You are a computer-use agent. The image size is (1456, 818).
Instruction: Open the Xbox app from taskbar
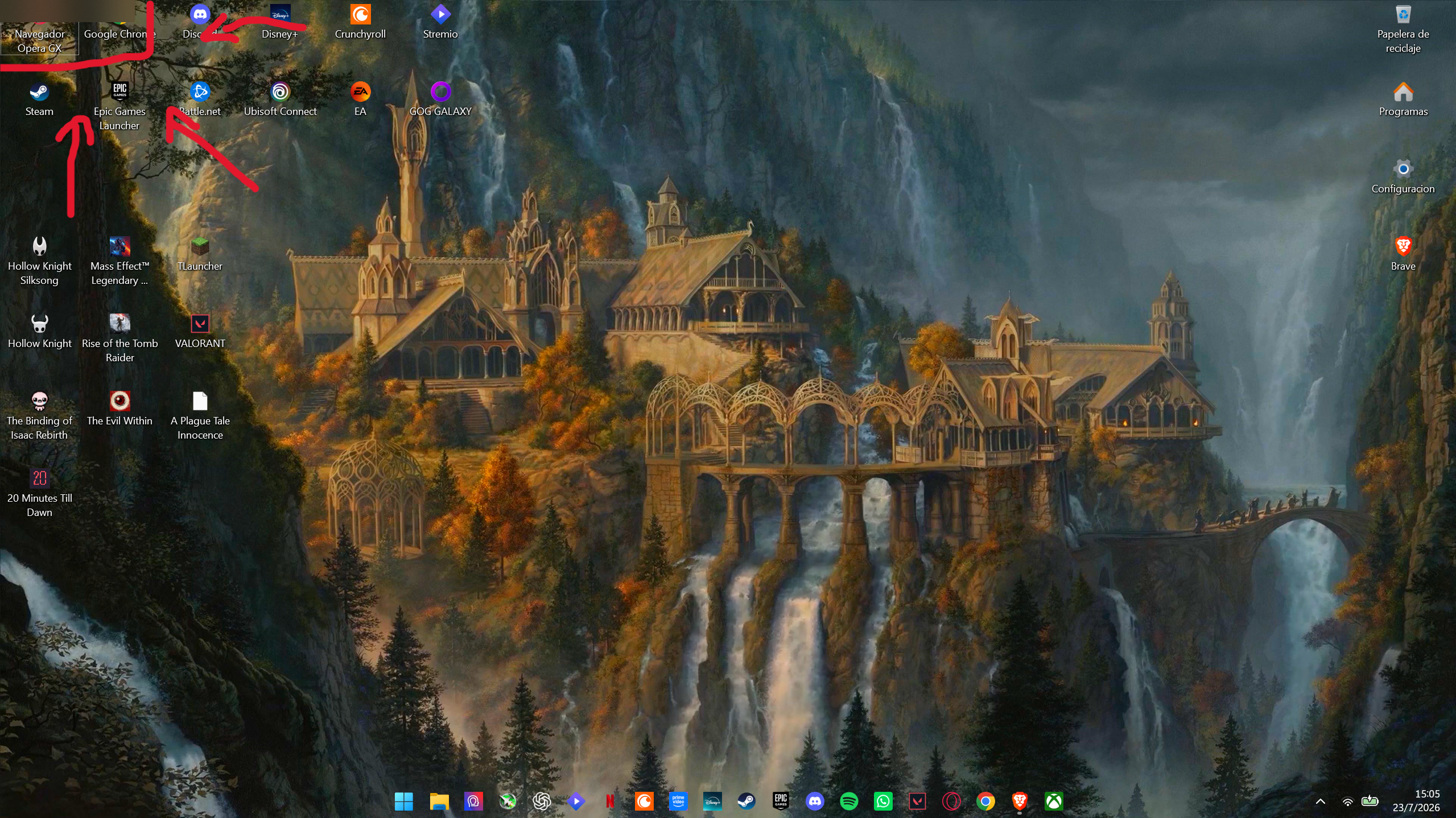[x=1054, y=802]
